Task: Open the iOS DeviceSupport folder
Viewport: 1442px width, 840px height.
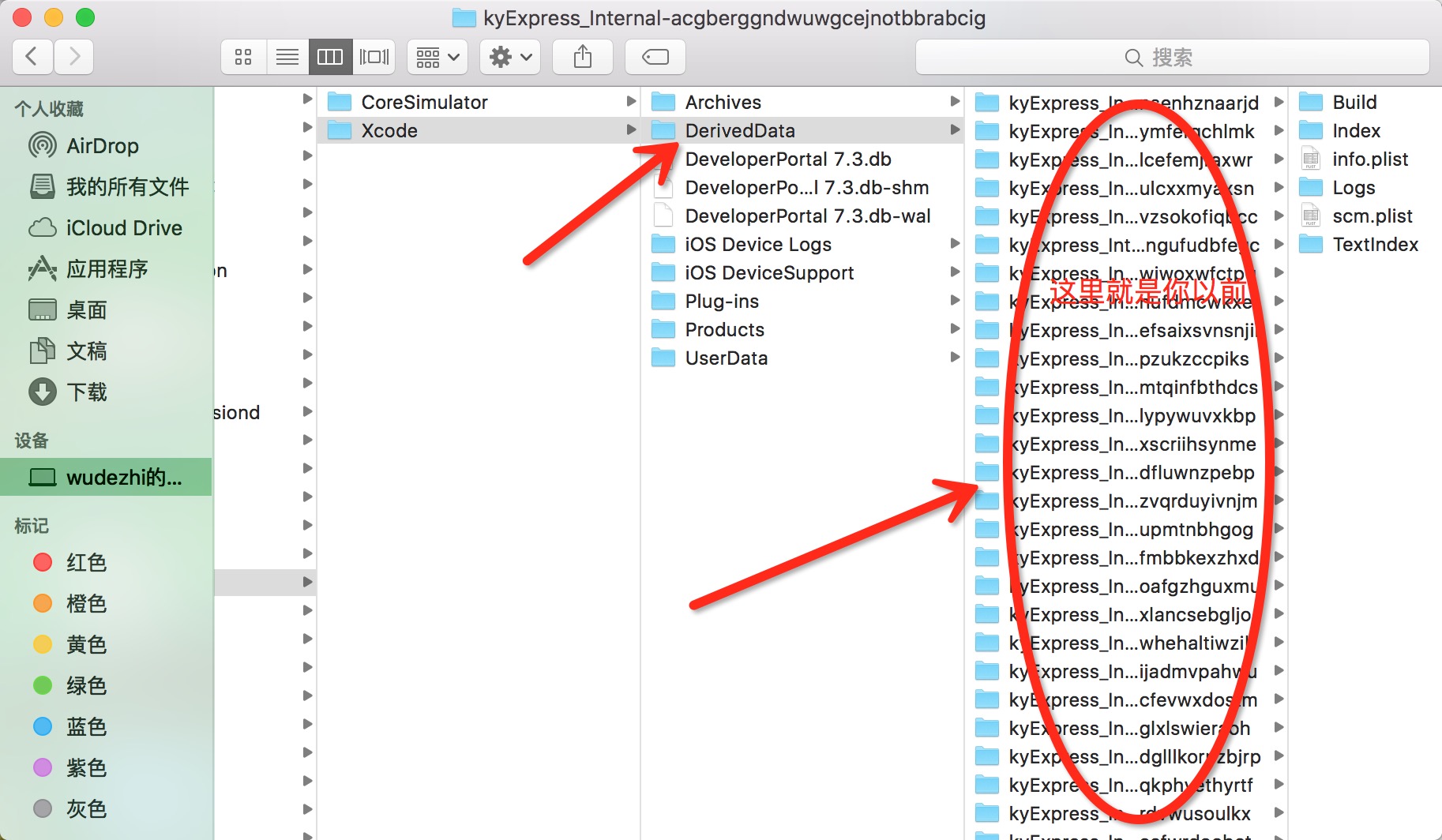Action: click(x=802, y=272)
